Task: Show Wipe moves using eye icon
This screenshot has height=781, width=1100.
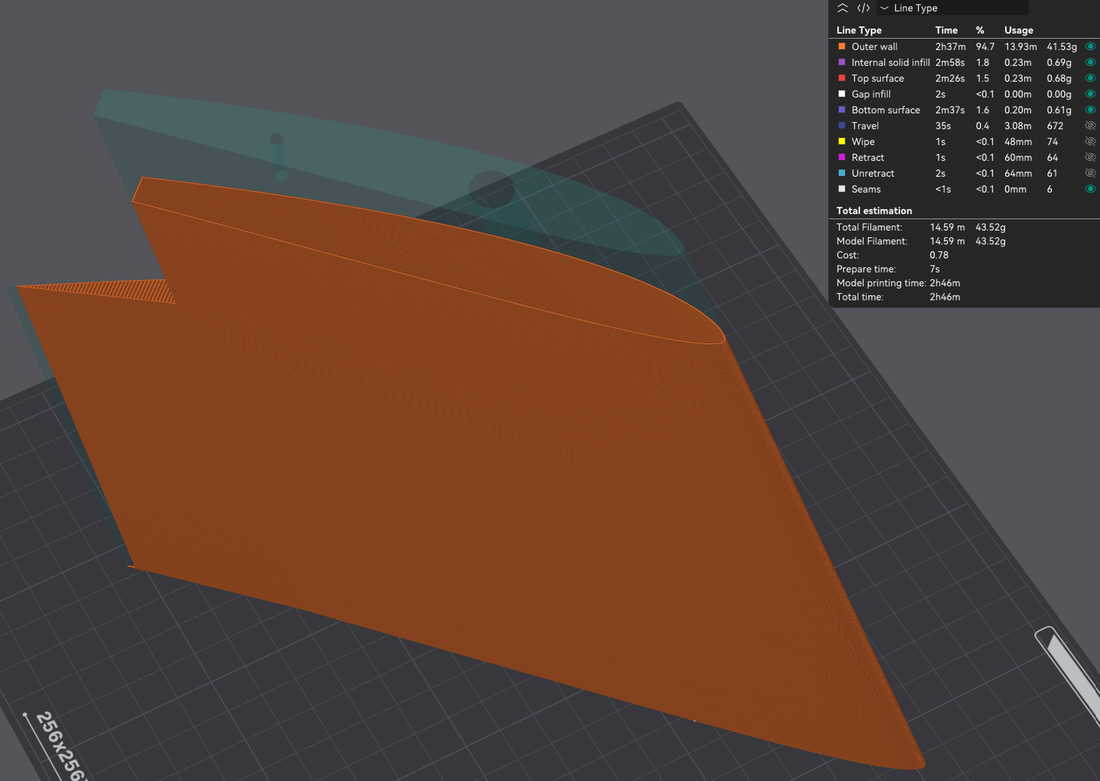Action: (1090, 142)
